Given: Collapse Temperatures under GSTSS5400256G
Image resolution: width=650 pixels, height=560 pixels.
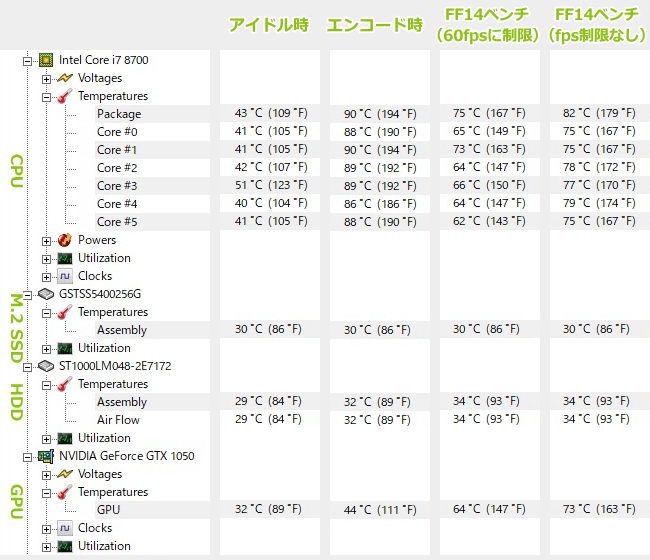Looking at the screenshot, I should (x=46, y=313).
